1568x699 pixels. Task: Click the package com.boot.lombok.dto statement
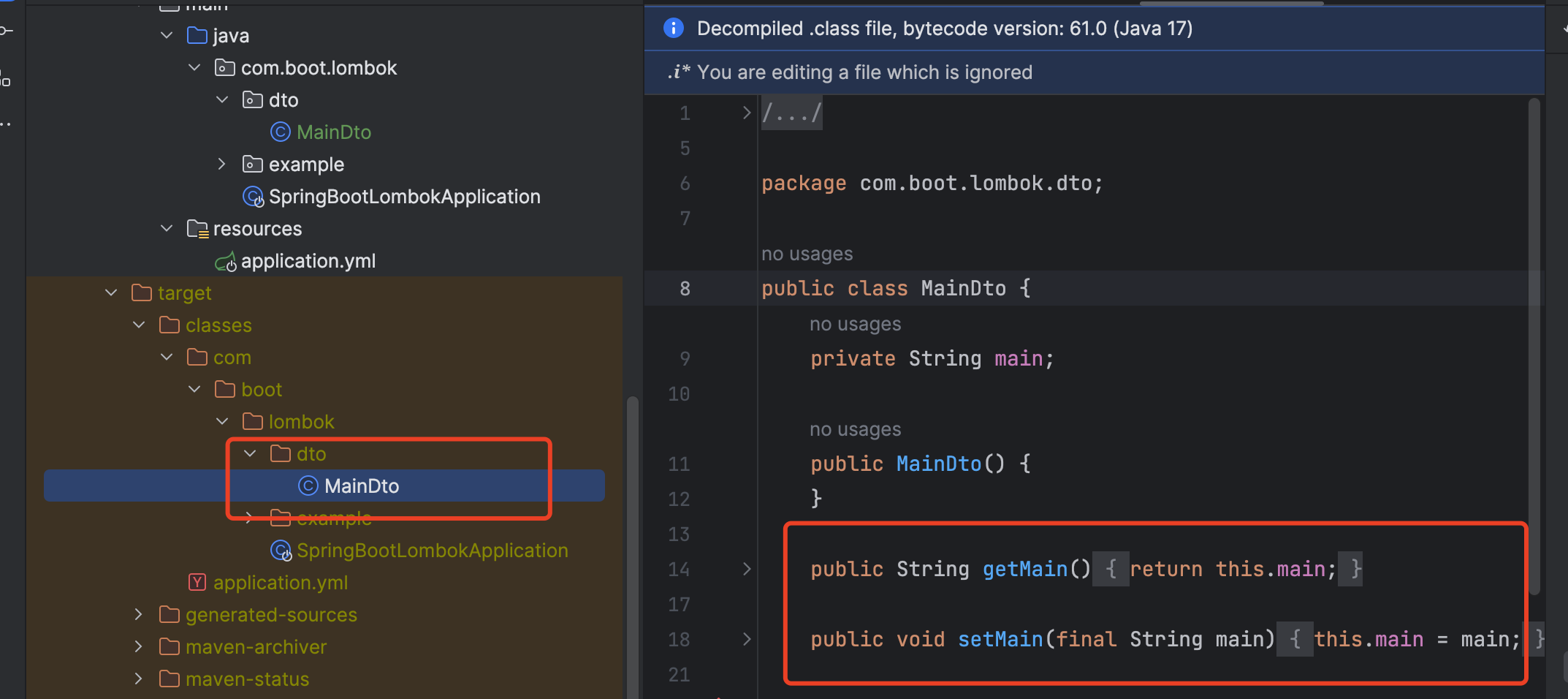point(932,183)
